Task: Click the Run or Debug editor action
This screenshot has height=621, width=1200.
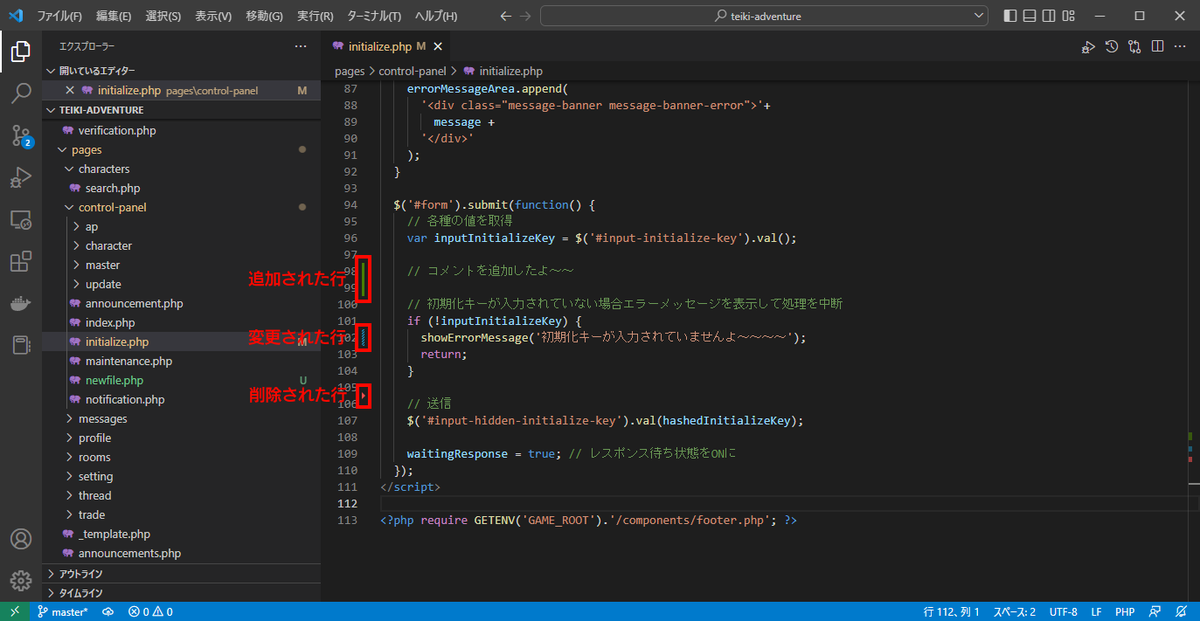Action: point(1088,46)
